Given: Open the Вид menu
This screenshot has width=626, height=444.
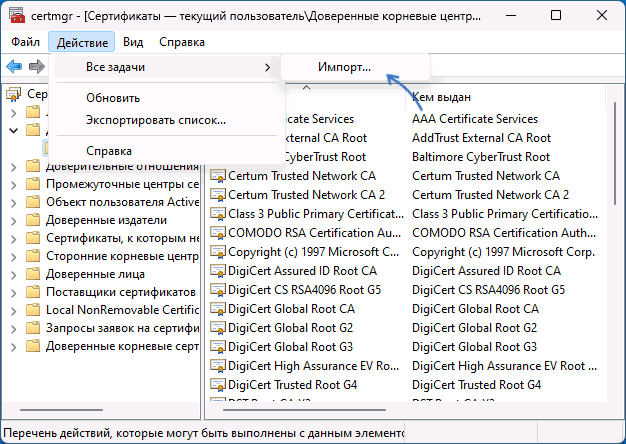Looking at the screenshot, I should pos(133,42).
